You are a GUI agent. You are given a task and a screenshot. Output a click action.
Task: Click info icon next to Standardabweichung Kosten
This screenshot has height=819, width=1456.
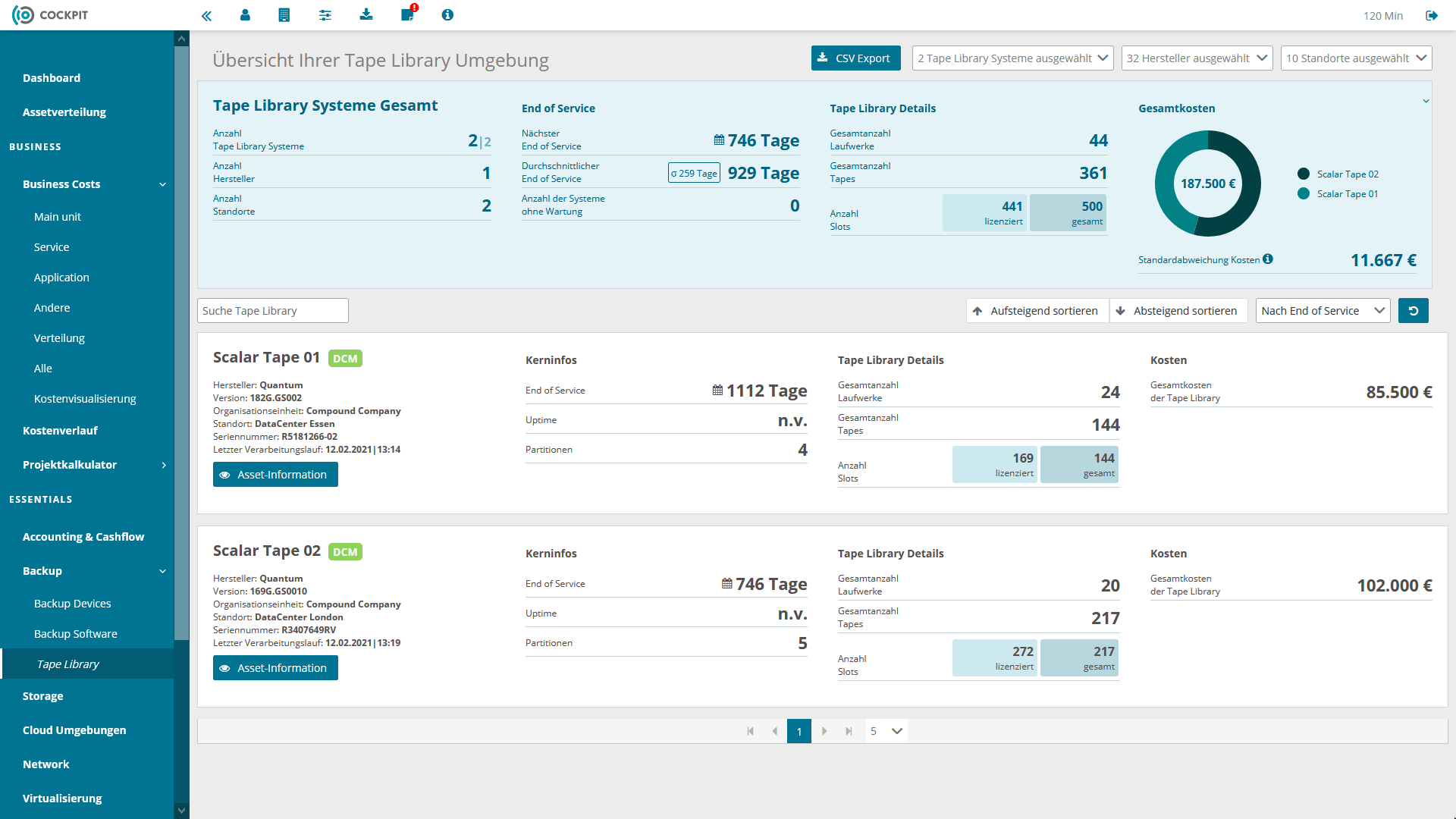(1268, 259)
